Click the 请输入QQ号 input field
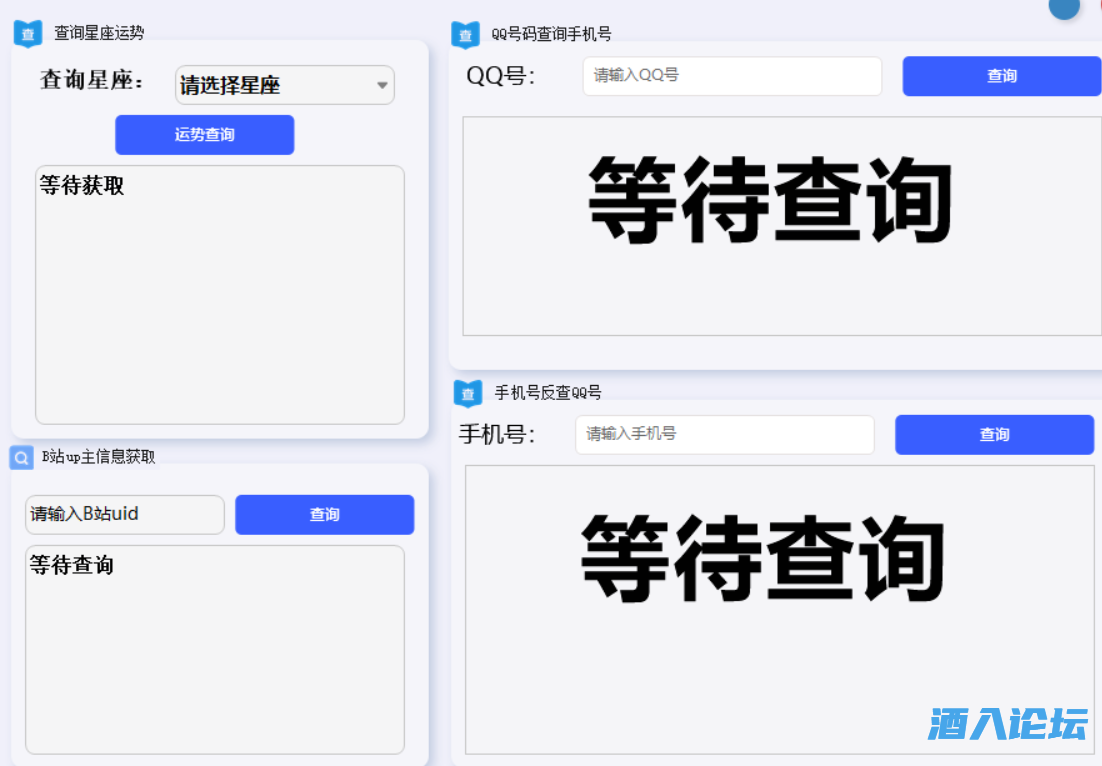 point(731,76)
